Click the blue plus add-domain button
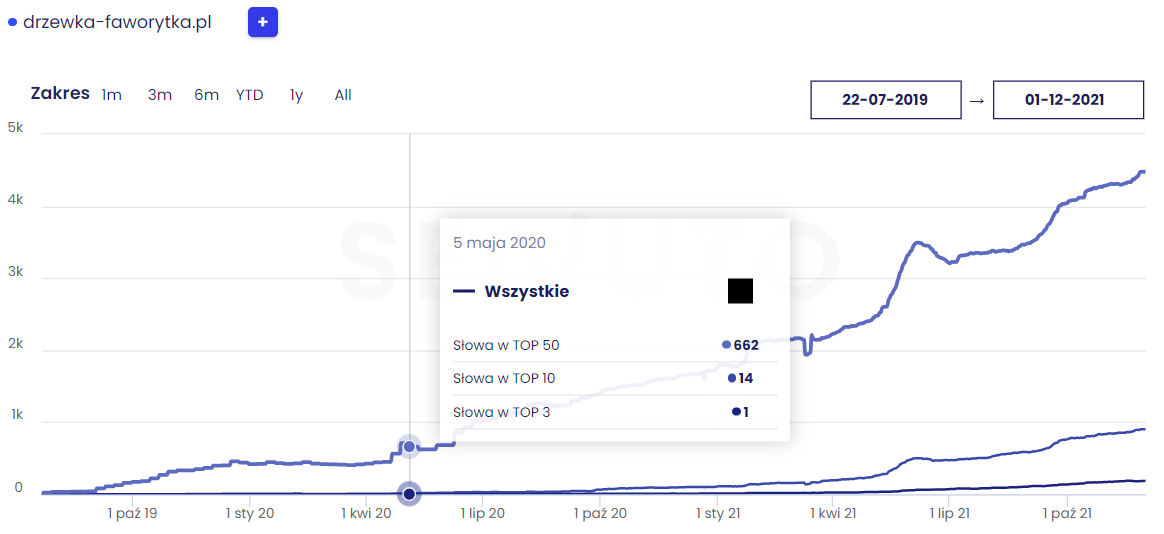Viewport: 1164px width, 534px height. point(263,22)
